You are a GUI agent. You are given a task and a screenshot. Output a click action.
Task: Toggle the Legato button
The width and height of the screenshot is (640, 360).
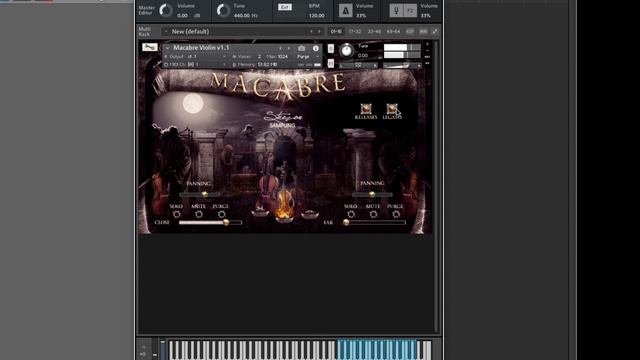(x=392, y=109)
